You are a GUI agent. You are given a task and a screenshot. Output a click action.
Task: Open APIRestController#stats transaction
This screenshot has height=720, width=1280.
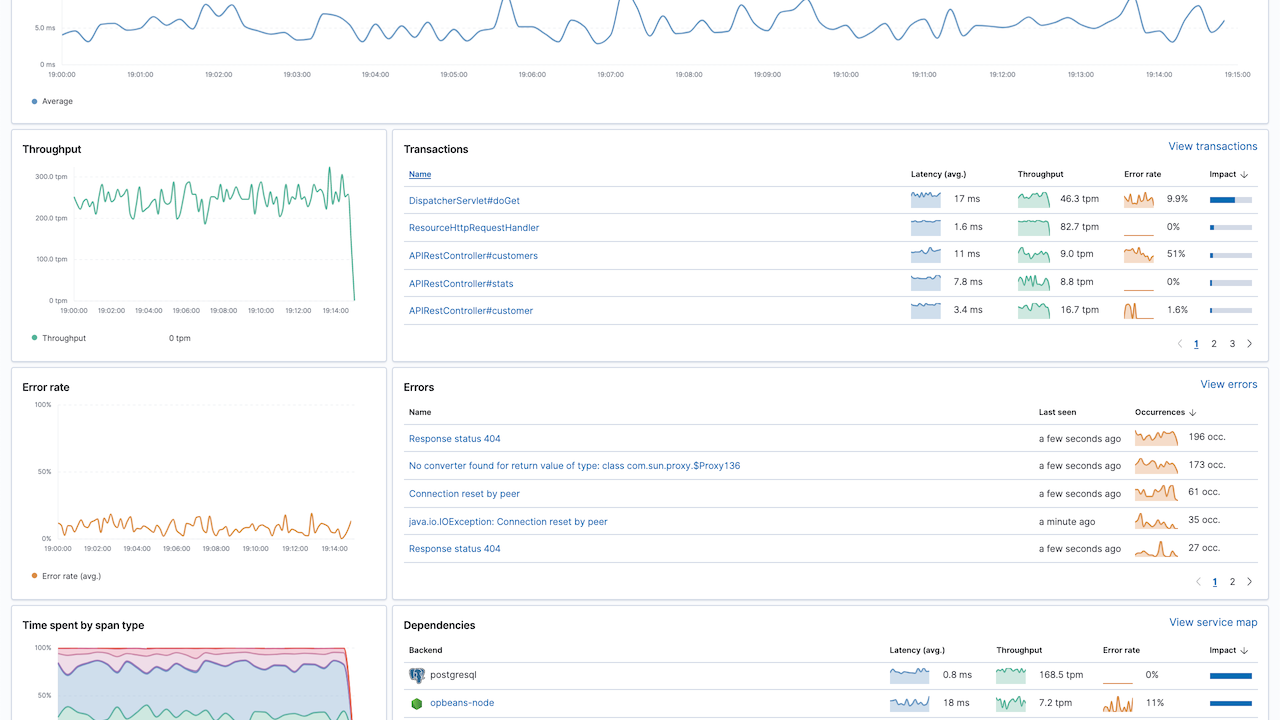[461, 284]
